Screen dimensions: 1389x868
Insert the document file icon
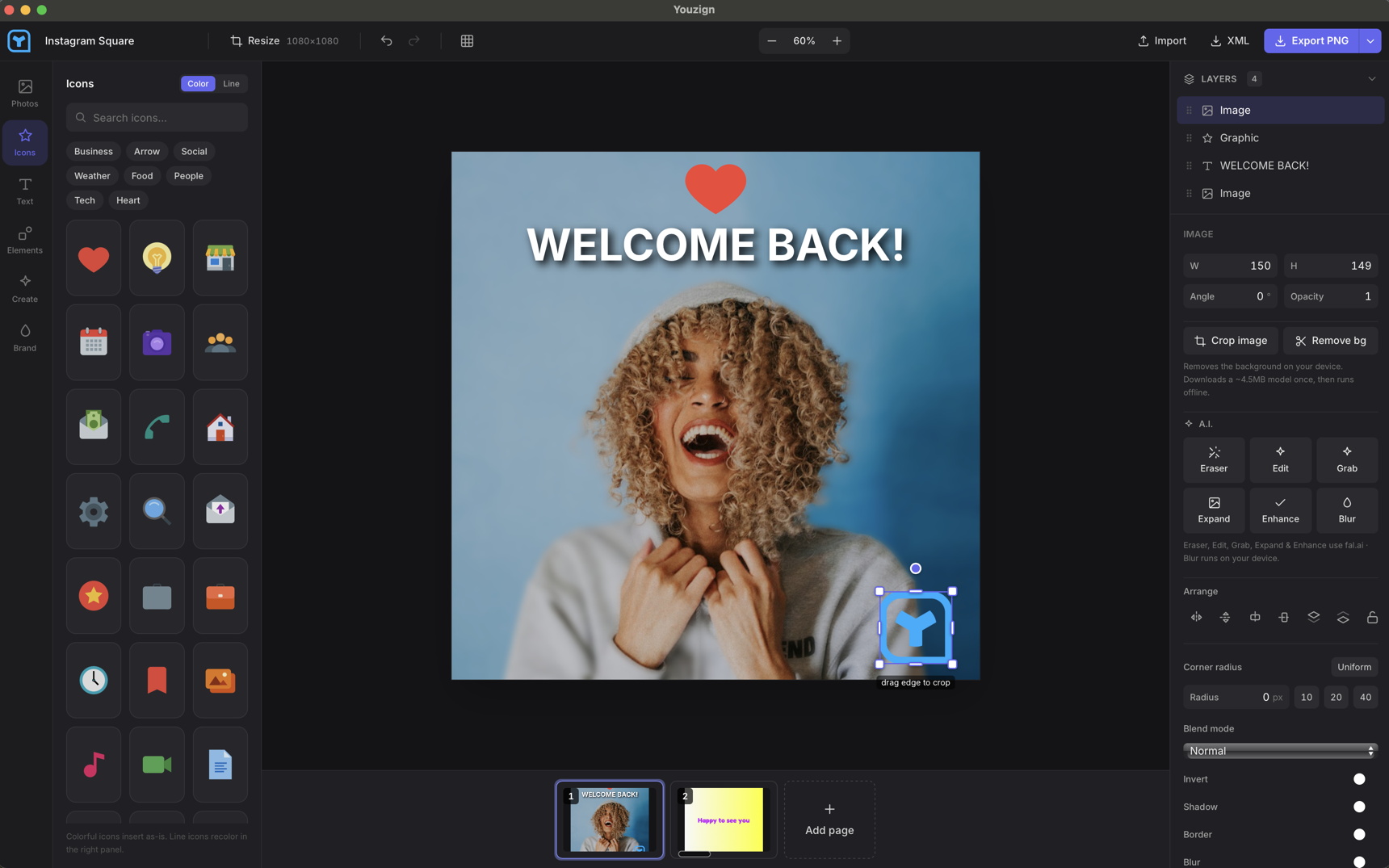point(220,765)
